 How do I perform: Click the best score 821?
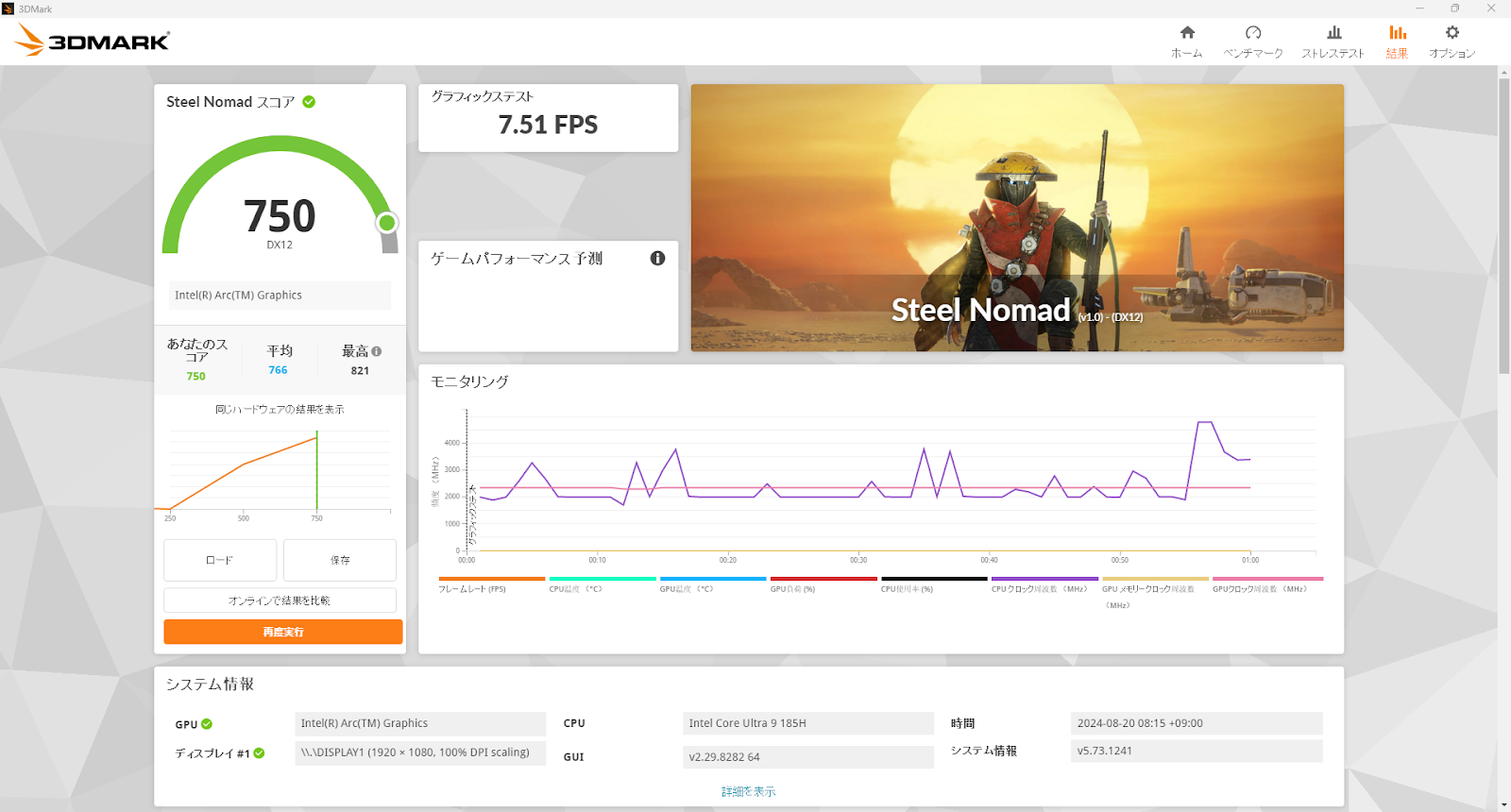click(360, 371)
